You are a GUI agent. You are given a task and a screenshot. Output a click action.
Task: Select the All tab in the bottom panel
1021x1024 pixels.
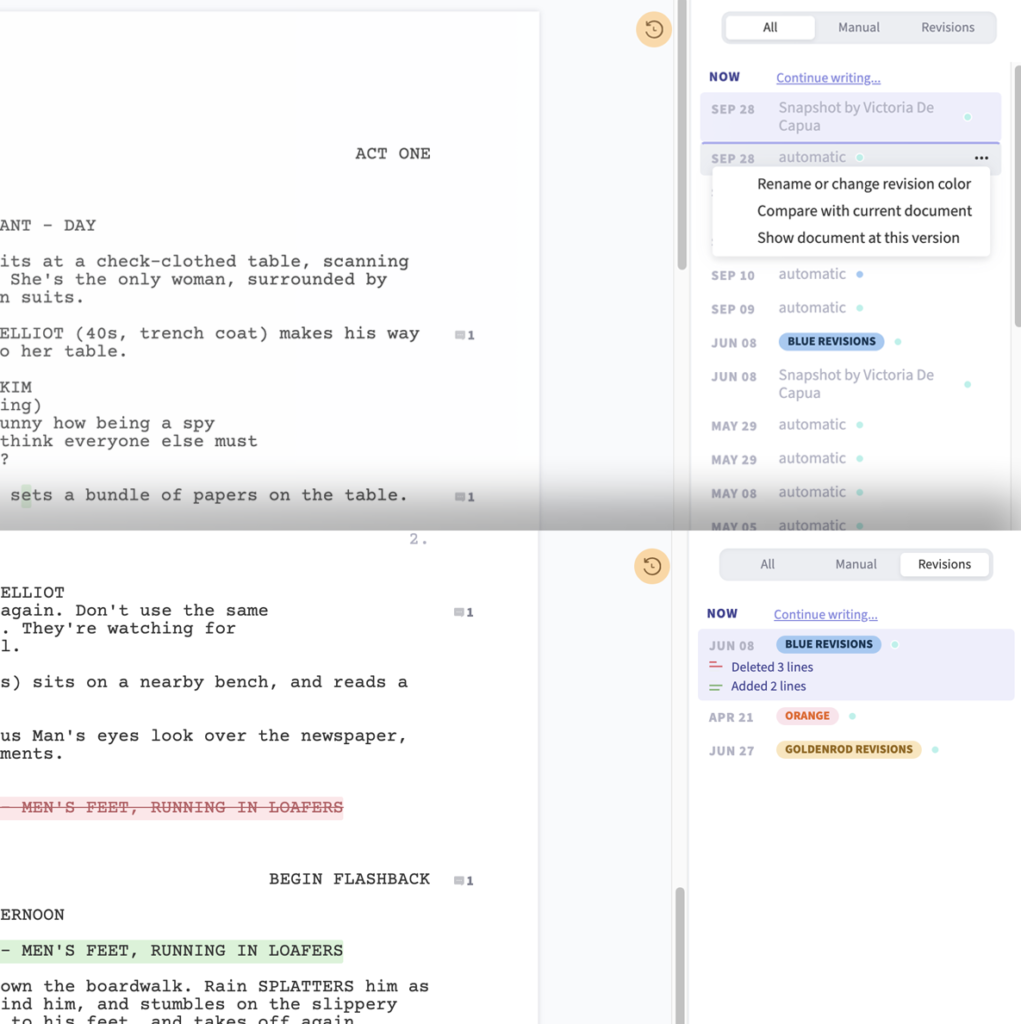[767, 564]
